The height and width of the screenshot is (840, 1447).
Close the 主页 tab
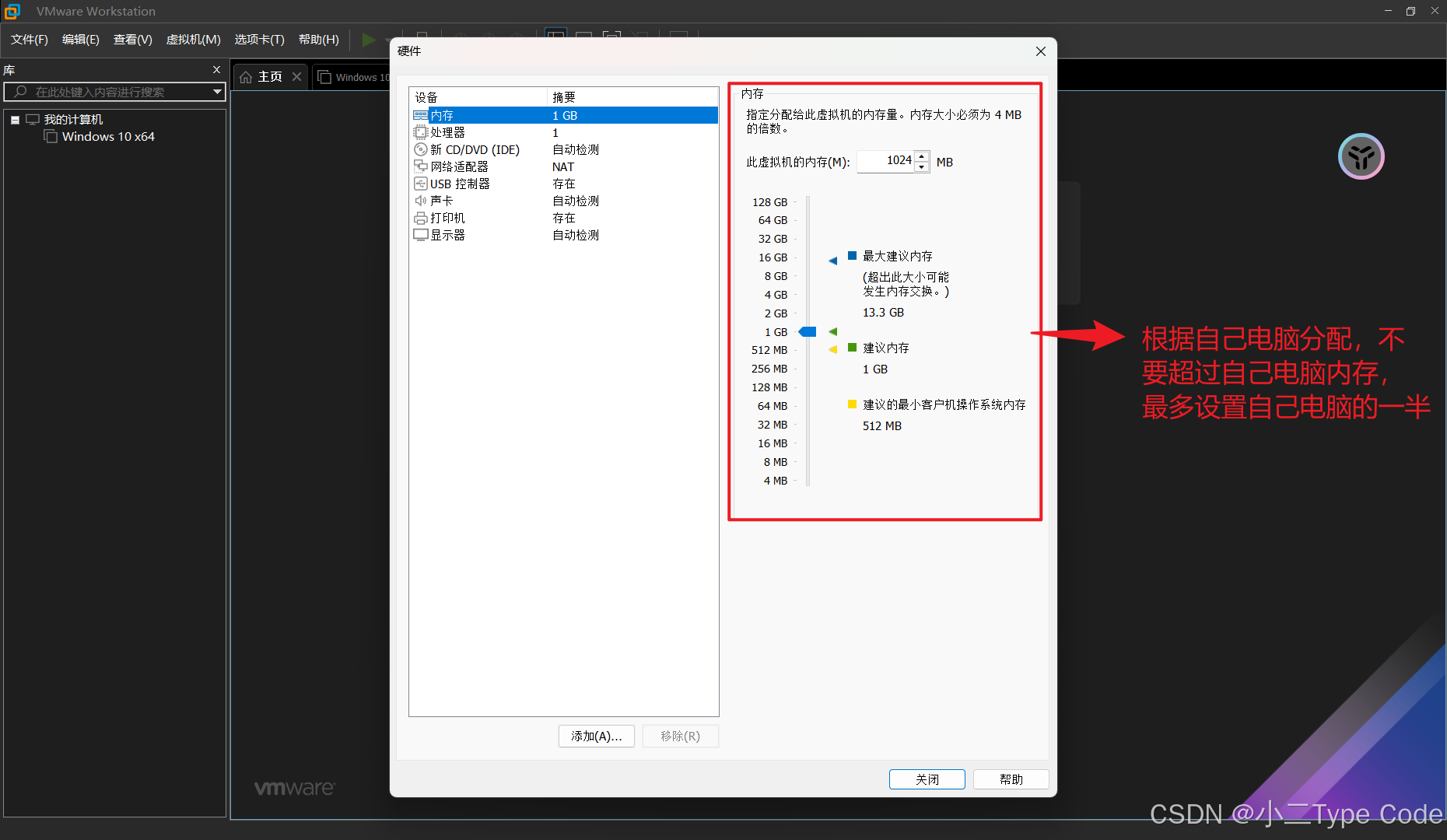pyautogui.click(x=296, y=77)
